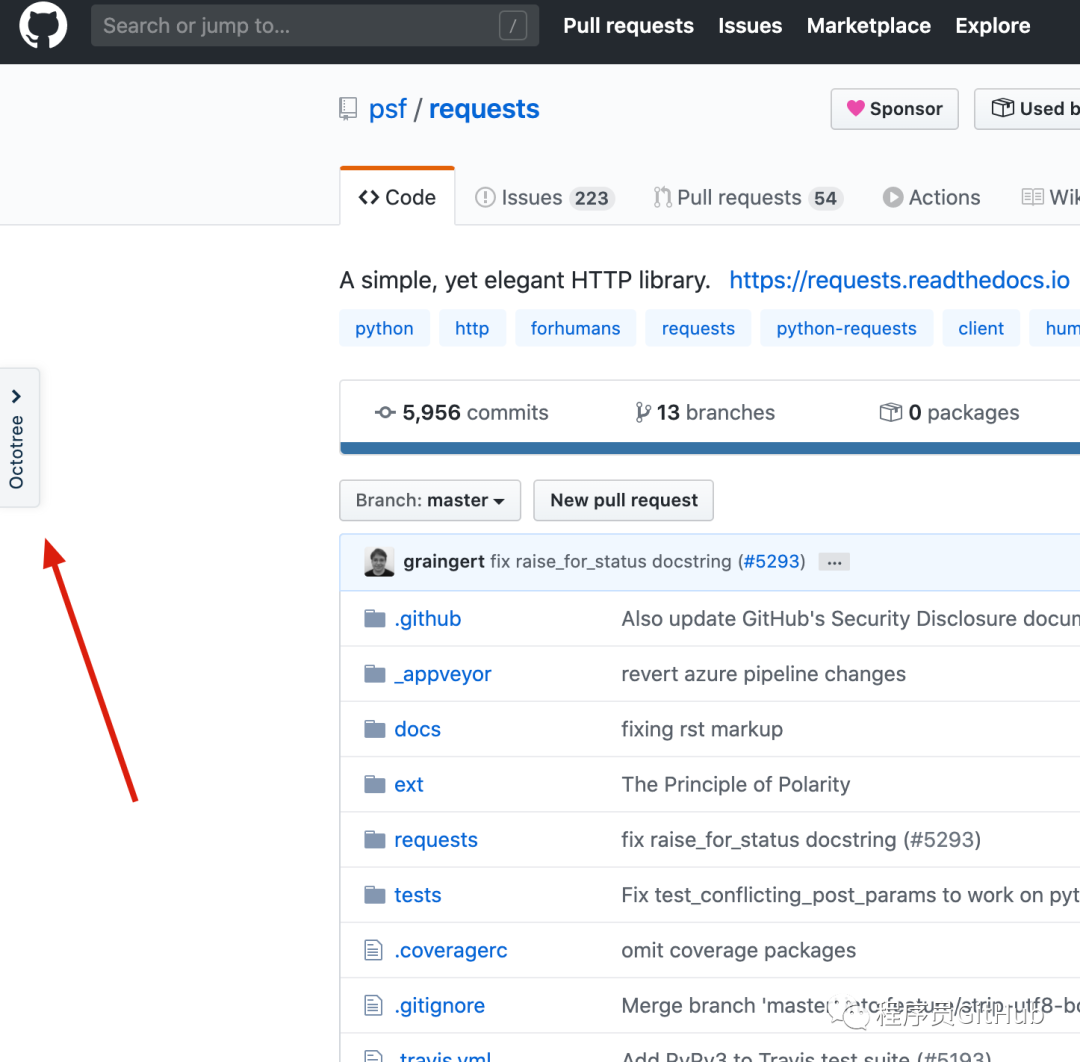Open Marketplace in top navigation
Image resolution: width=1080 pixels, height=1062 pixels.
pos(869,25)
